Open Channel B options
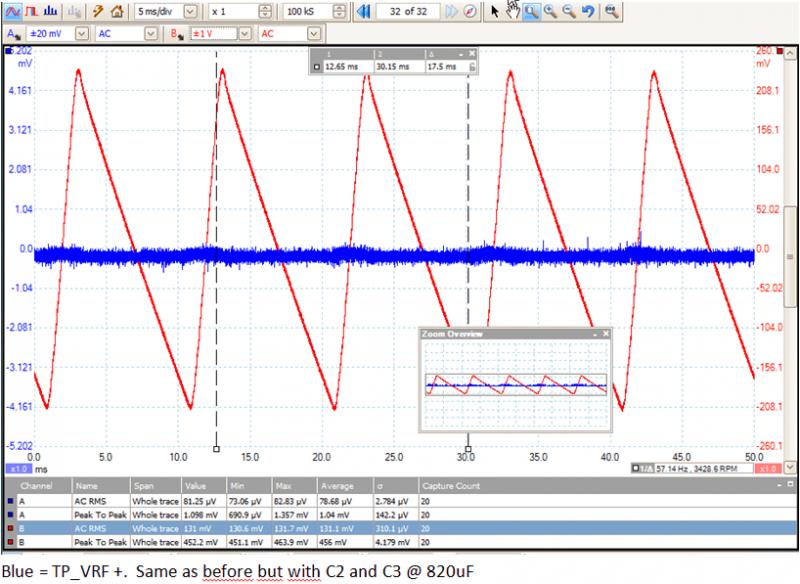The image size is (800, 584). coord(177,34)
